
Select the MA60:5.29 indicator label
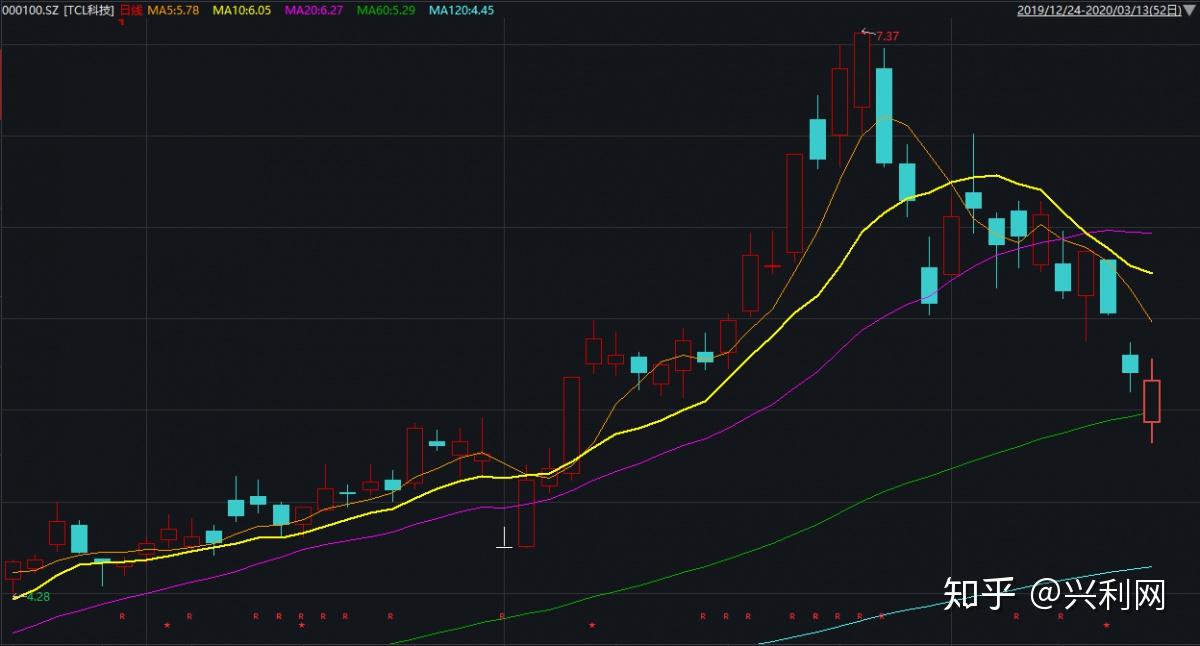(x=387, y=10)
